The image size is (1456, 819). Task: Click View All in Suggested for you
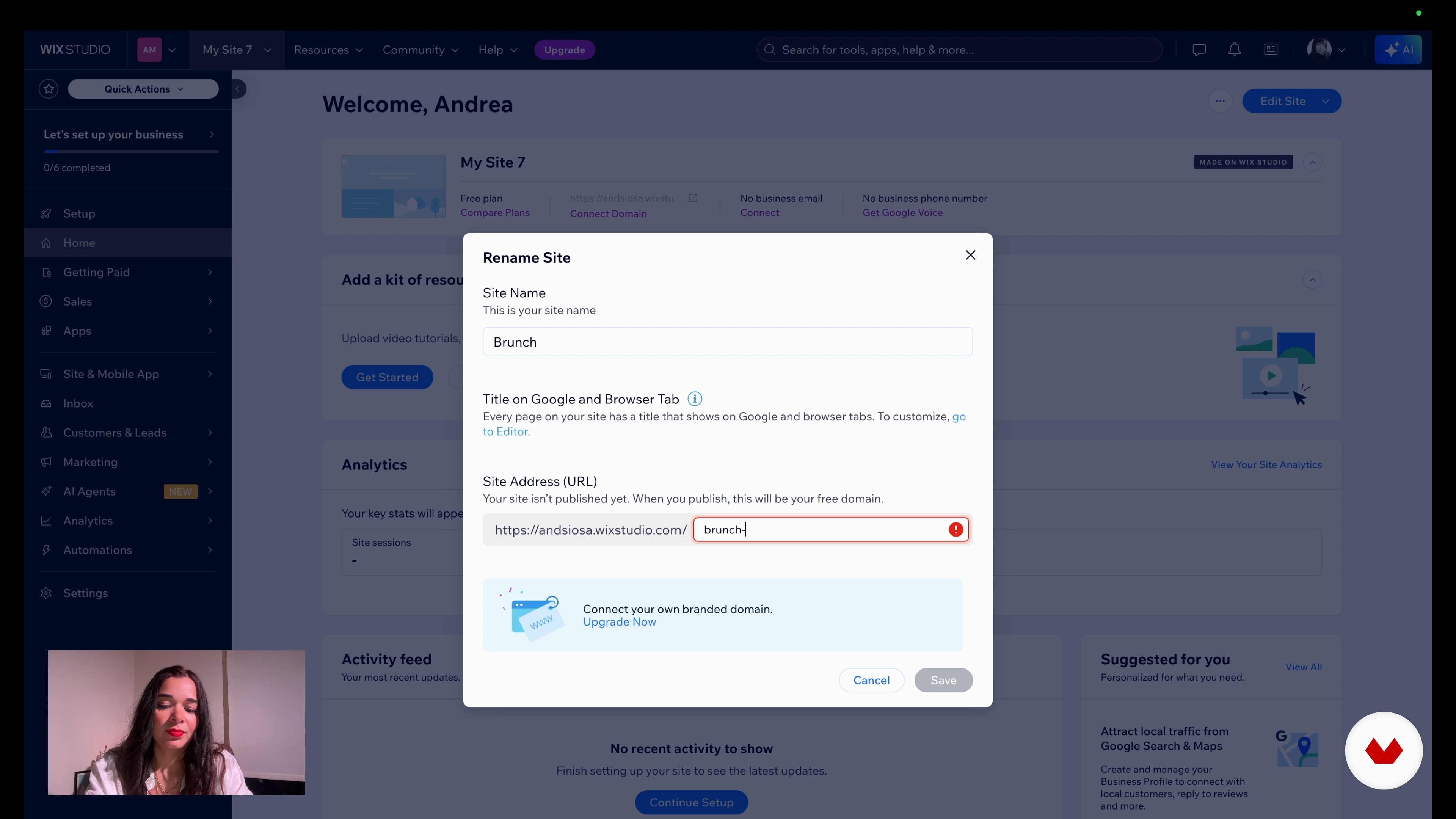[x=1304, y=667]
